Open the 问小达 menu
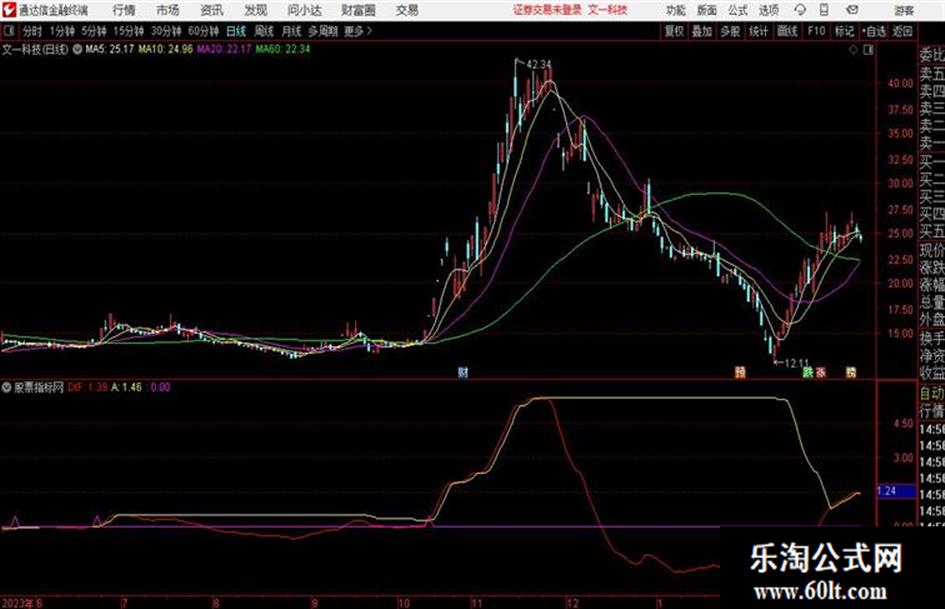 tap(304, 10)
